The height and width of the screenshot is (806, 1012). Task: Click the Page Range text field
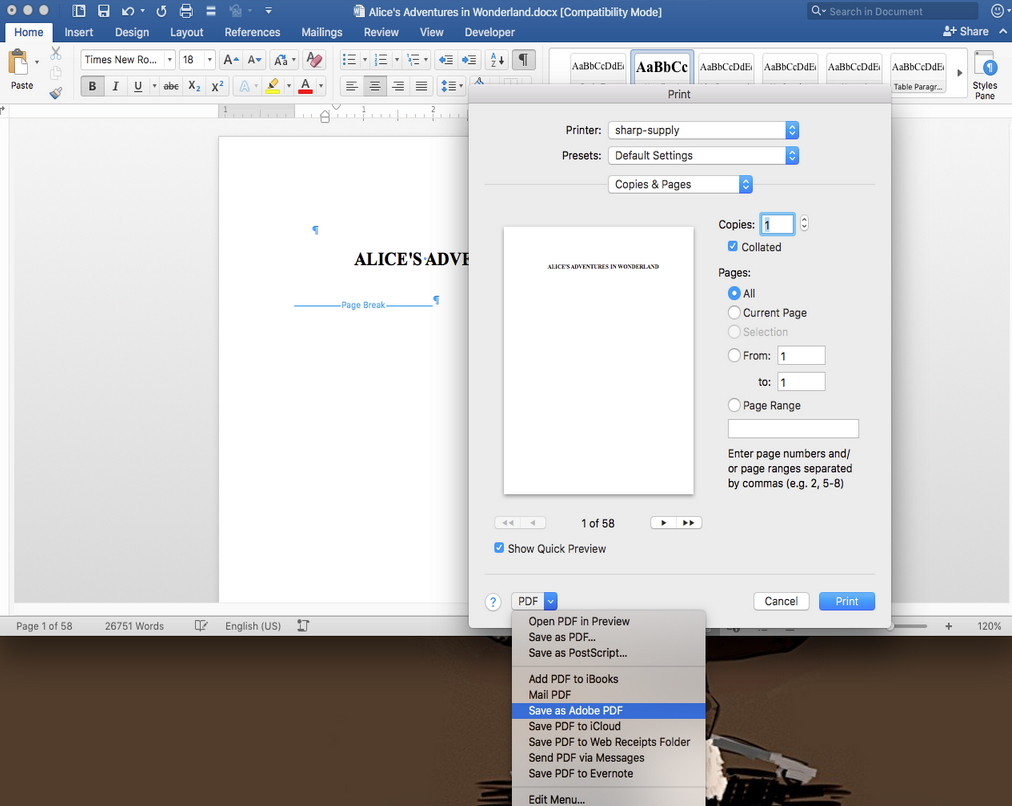793,428
